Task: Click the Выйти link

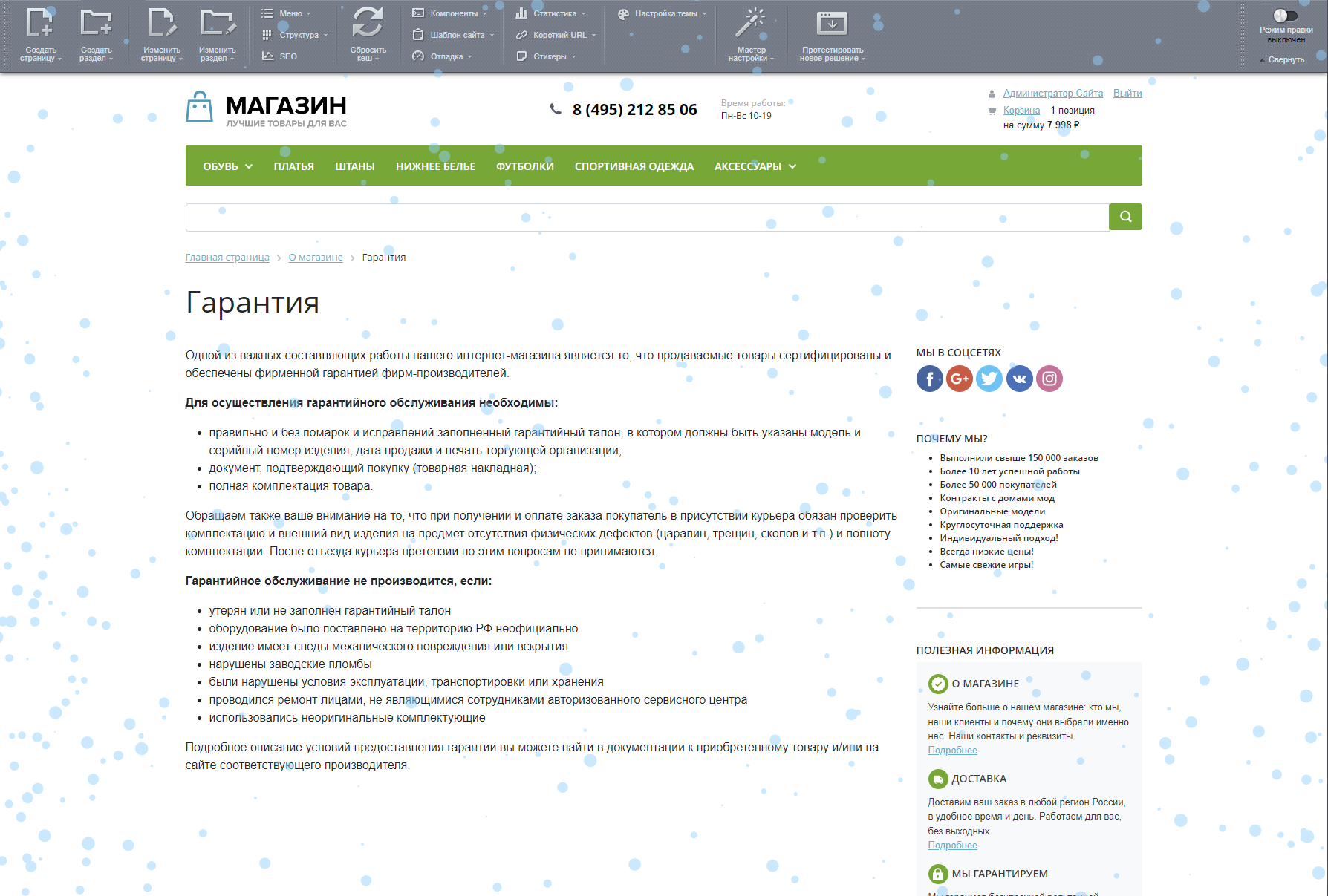Action: tap(1127, 93)
